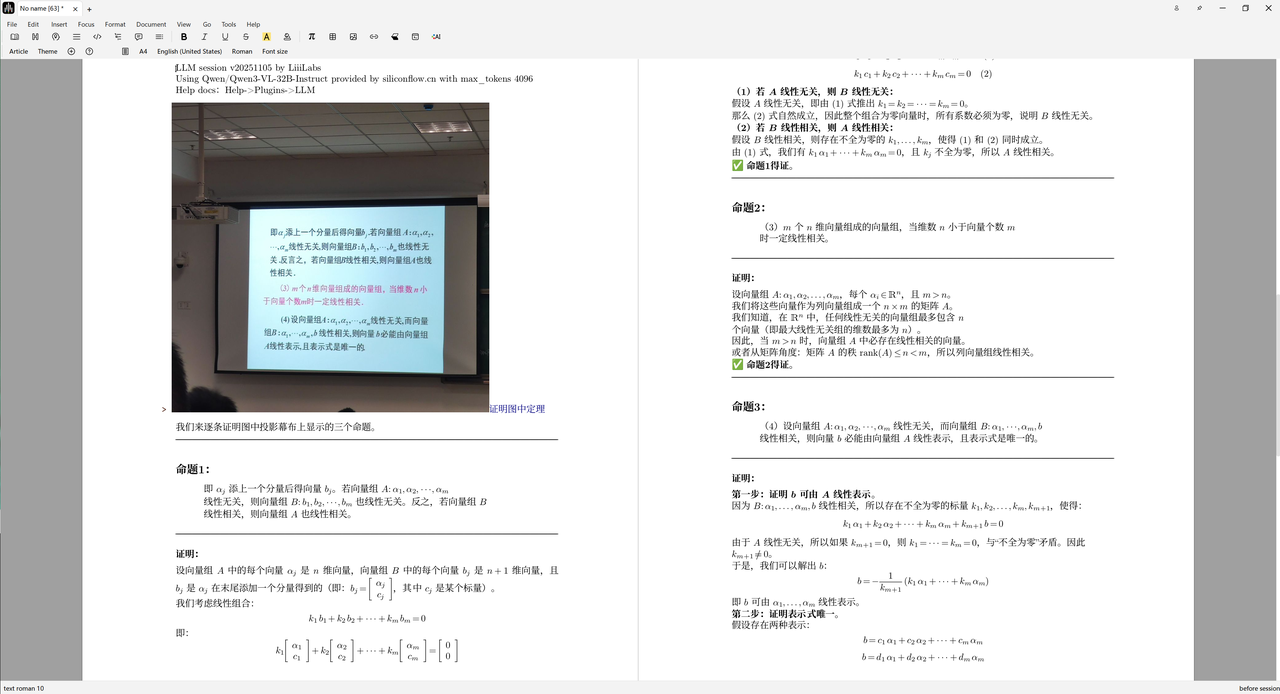This screenshot has width=1280, height=694.
Task: Apply strikethrough formatting
Action: click(x=246, y=37)
